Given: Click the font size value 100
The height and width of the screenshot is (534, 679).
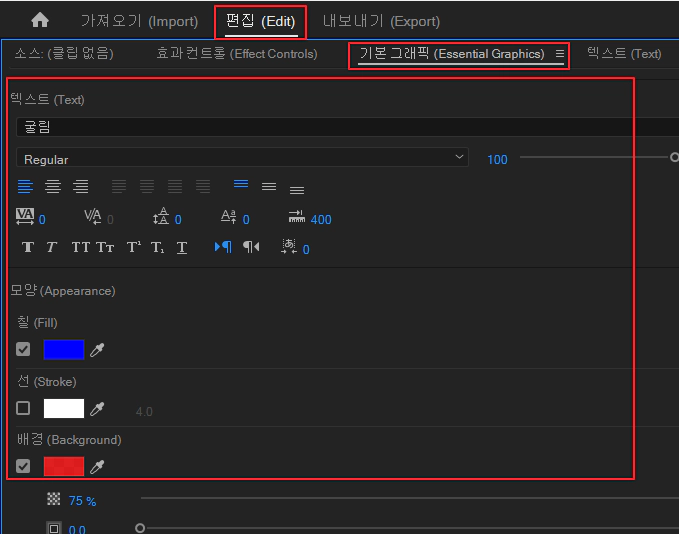Looking at the screenshot, I should (x=497, y=160).
